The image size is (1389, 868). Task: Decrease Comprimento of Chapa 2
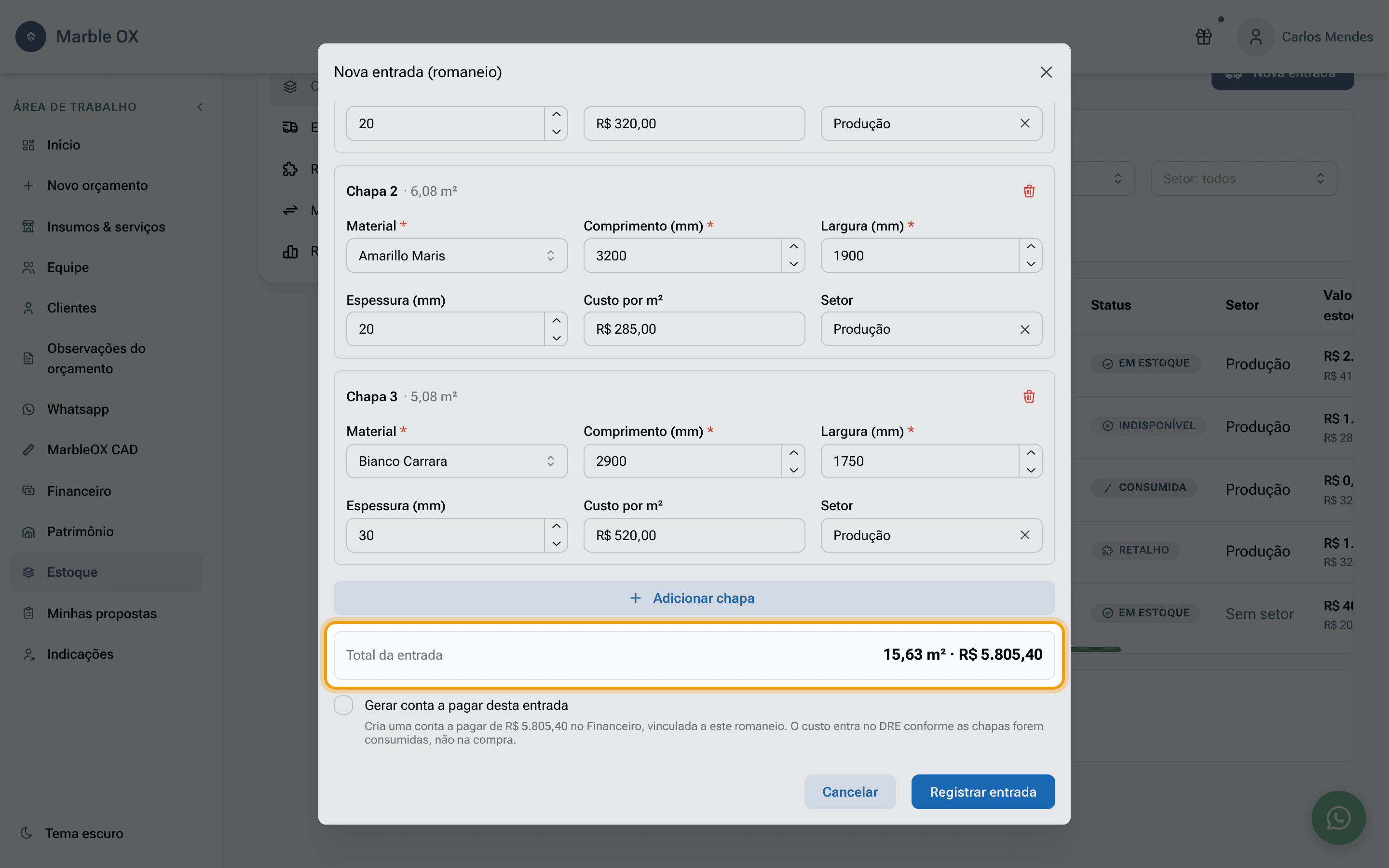(793, 264)
